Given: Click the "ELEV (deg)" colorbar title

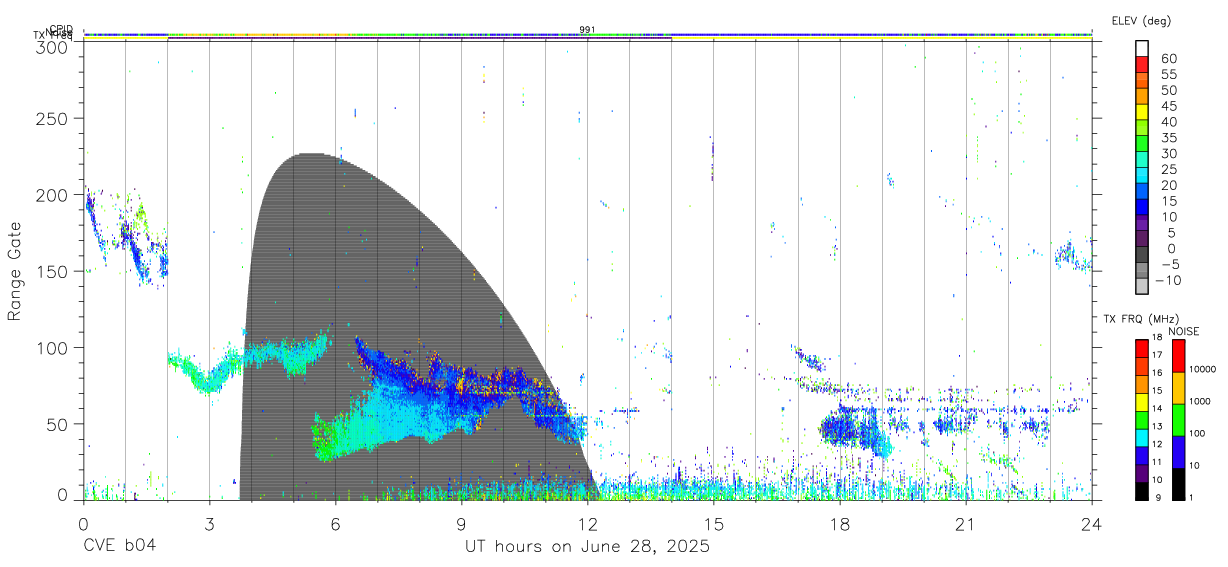Looking at the screenshot, I should pos(1141,20).
